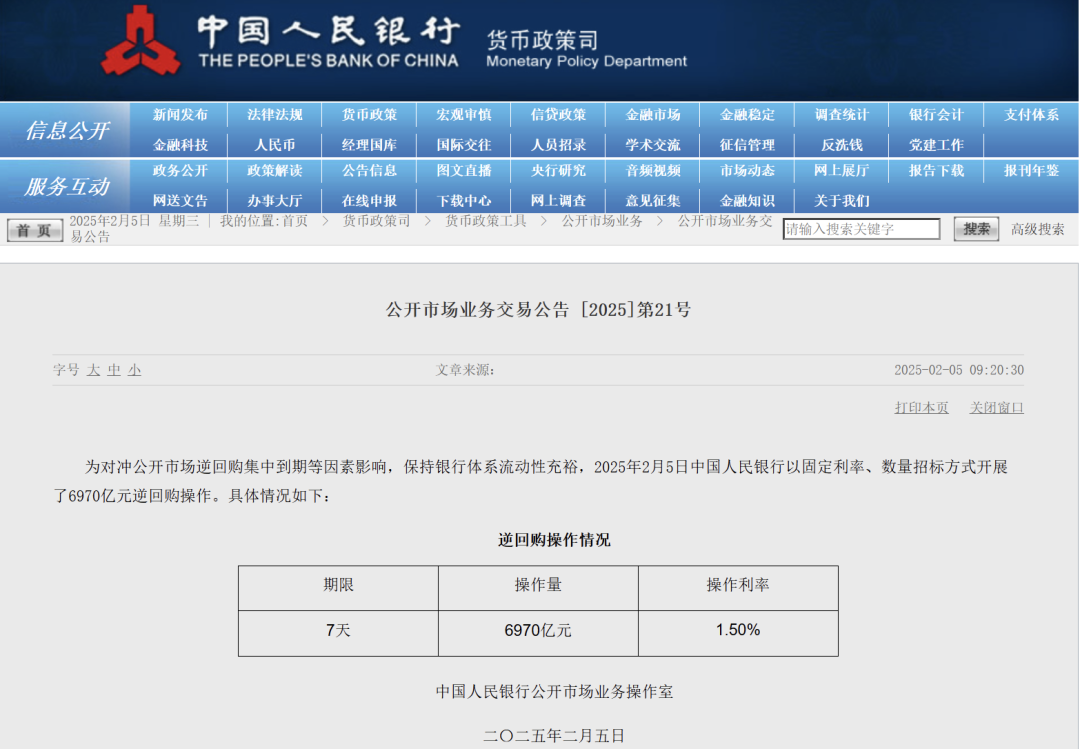Click the 政务公开 link

(180, 171)
